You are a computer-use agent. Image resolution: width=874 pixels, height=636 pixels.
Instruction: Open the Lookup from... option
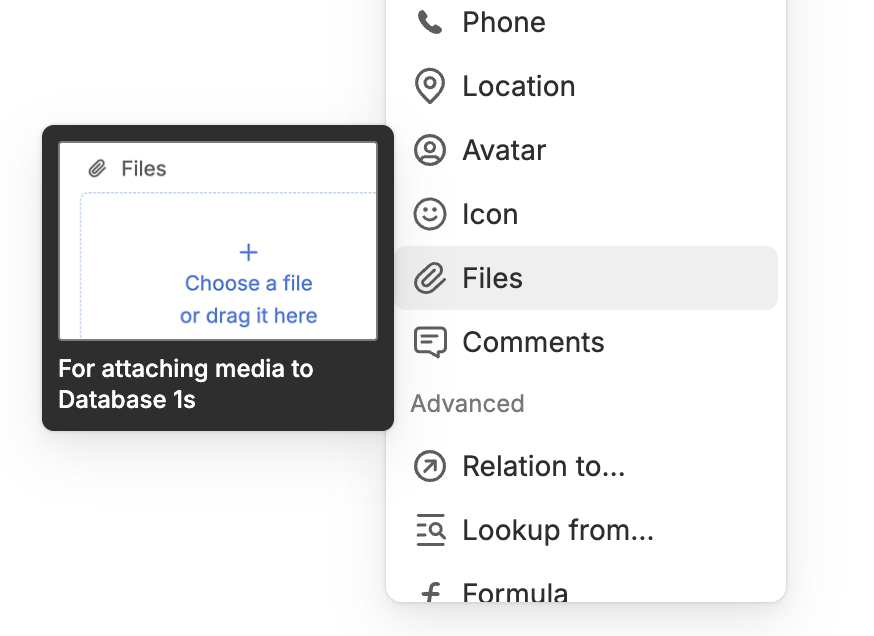[586, 530]
